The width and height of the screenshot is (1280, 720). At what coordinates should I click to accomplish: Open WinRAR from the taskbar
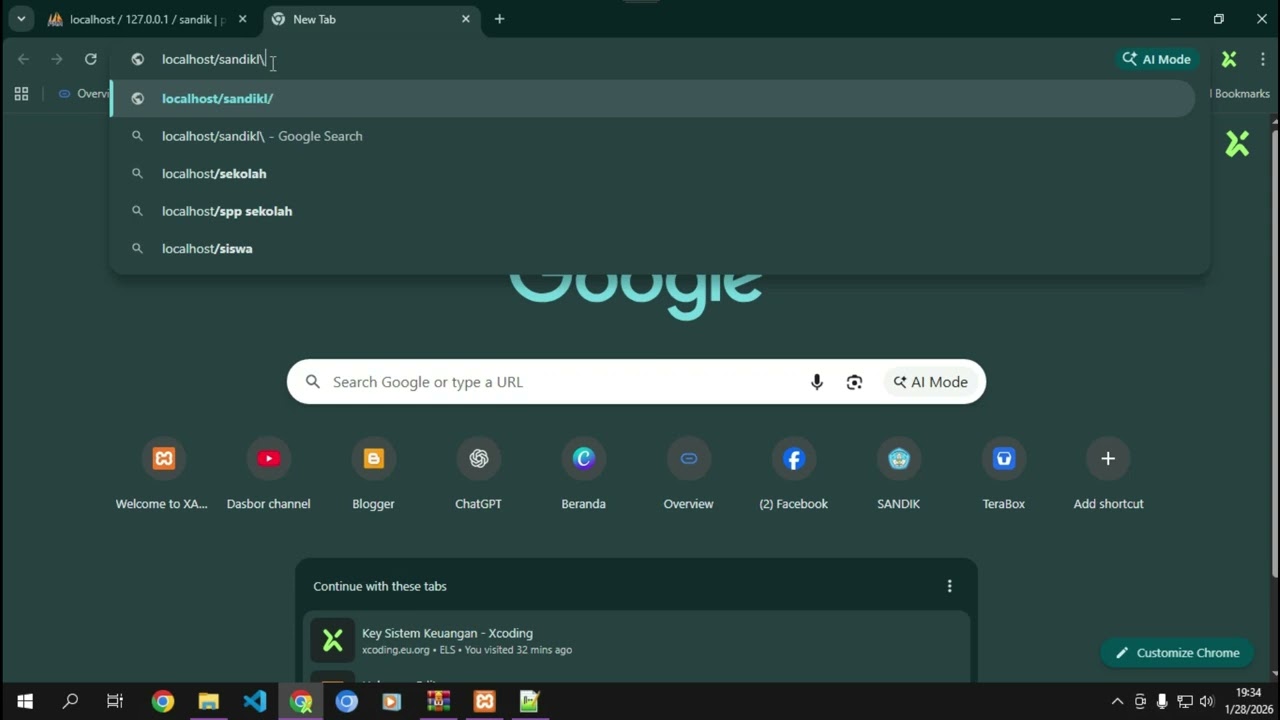[x=438, y=701]
